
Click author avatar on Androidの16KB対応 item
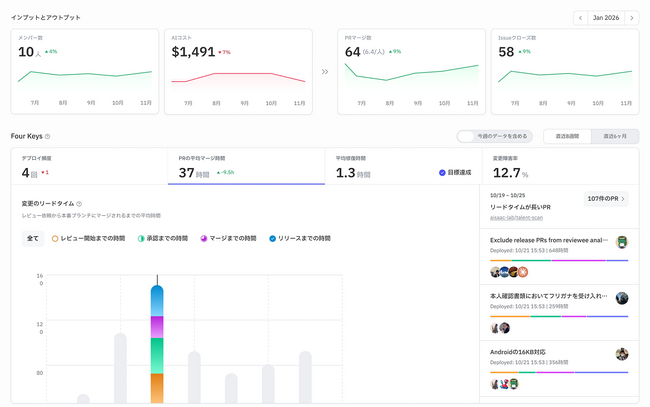coord(622,354)
